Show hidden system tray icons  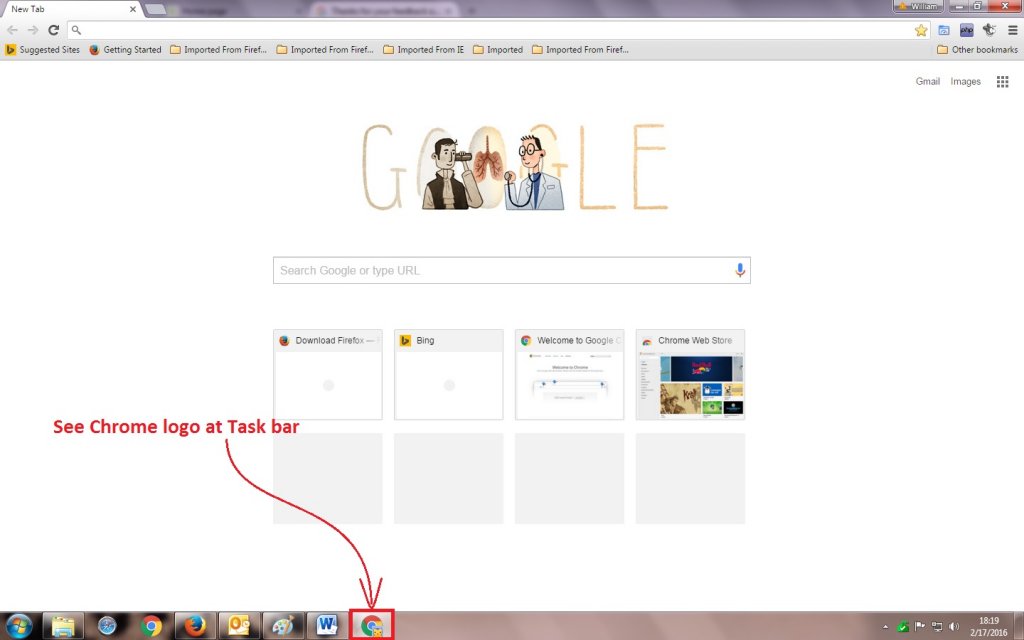pos(884,627)
